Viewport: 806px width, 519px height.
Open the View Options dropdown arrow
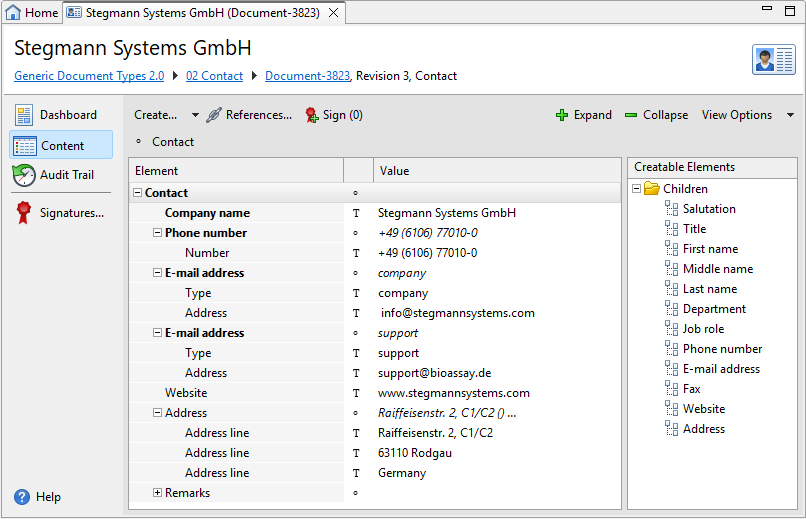click(x=791, y=115)
